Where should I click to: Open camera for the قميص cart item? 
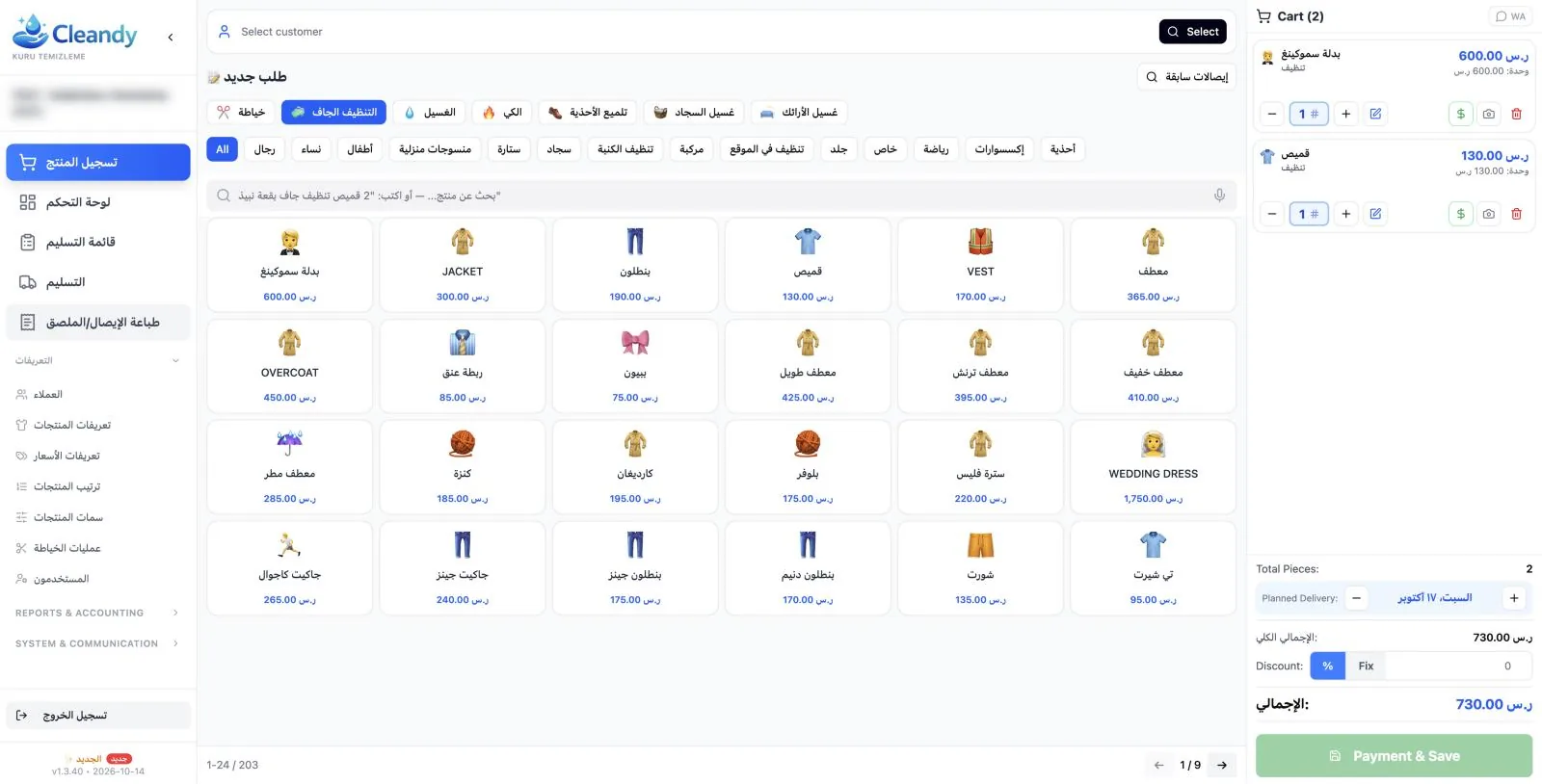[x=1489, y=214]
